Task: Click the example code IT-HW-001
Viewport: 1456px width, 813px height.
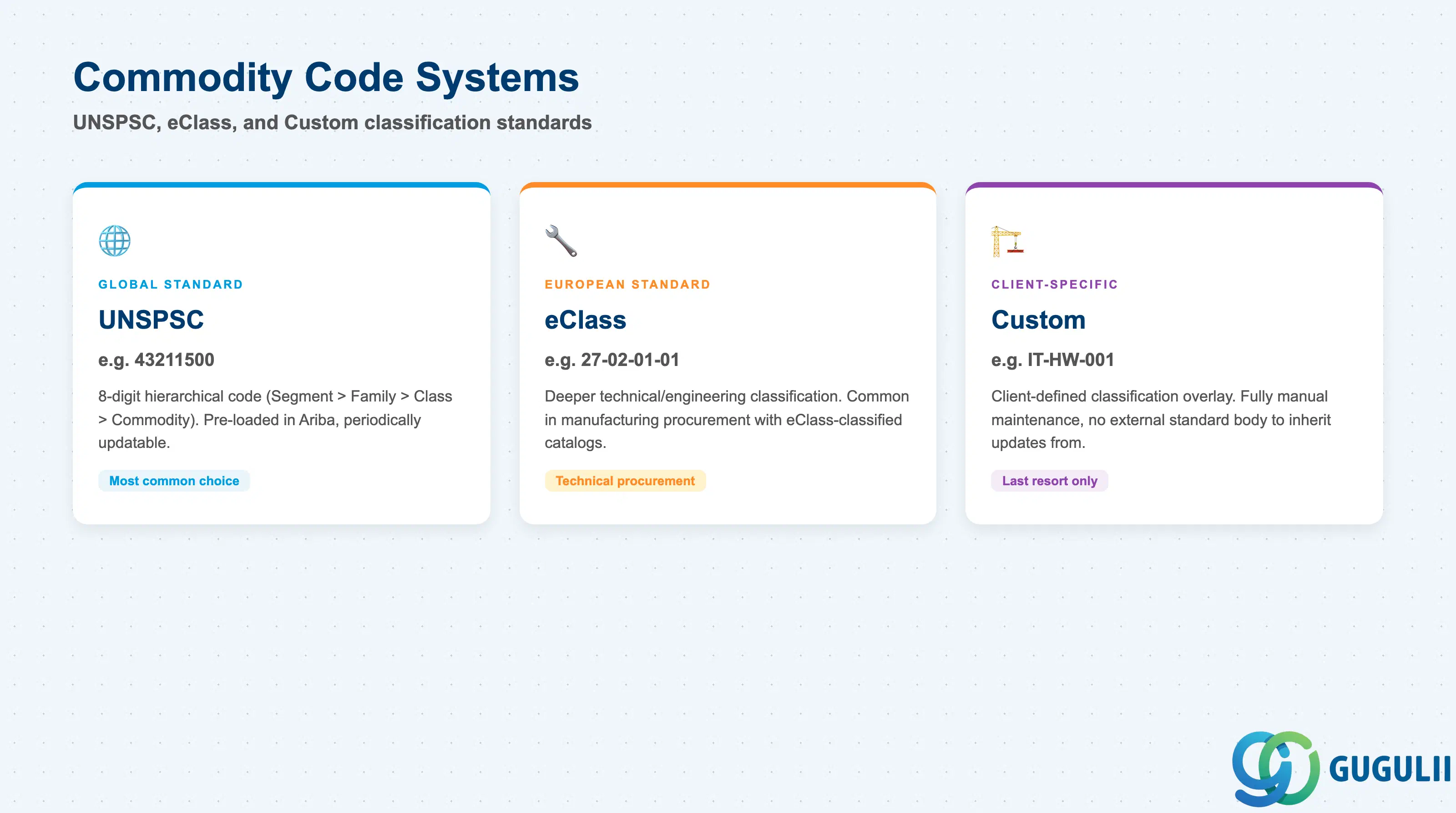Action: (1071, 360)
